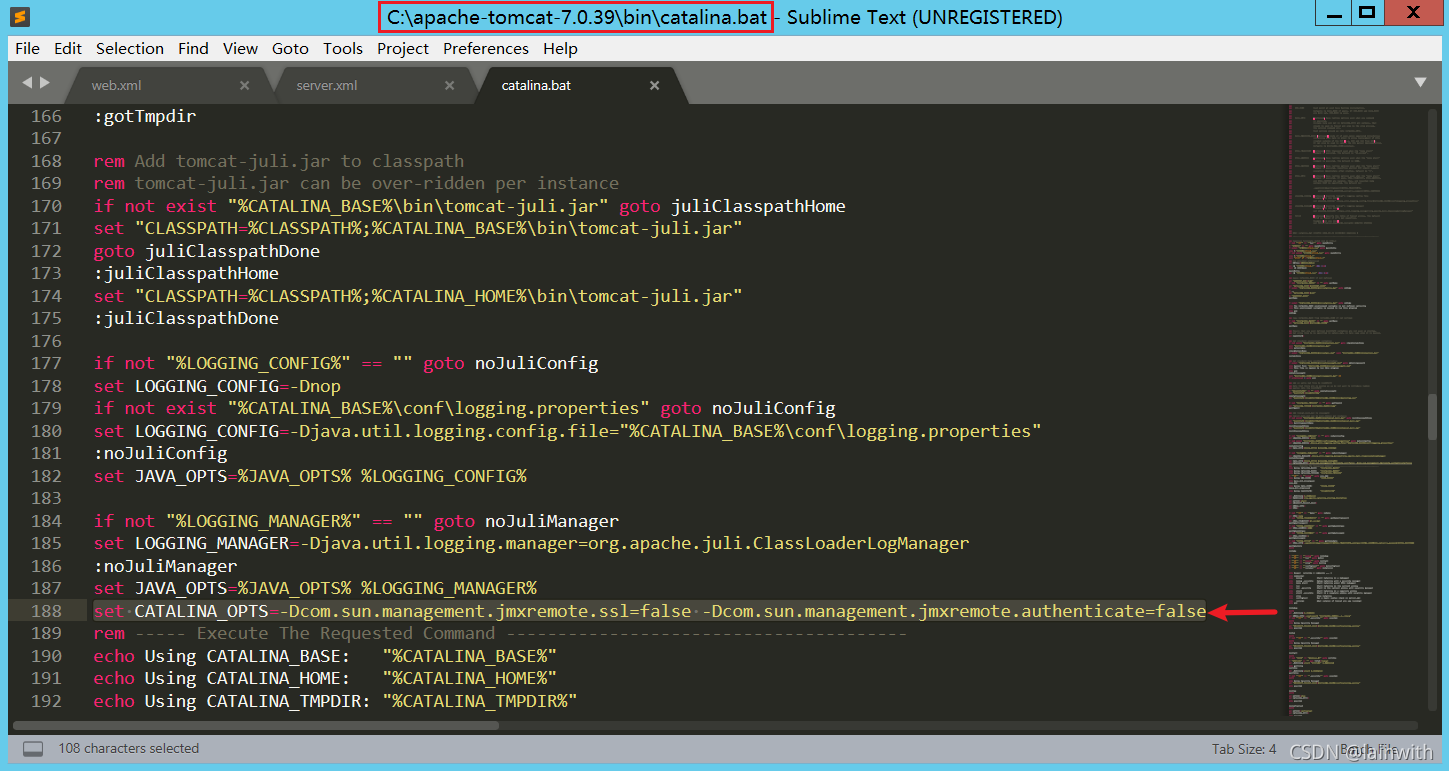Open the Goto menu
The width and height of the screenshot is (1449, 771).
[x=290, y=48]
